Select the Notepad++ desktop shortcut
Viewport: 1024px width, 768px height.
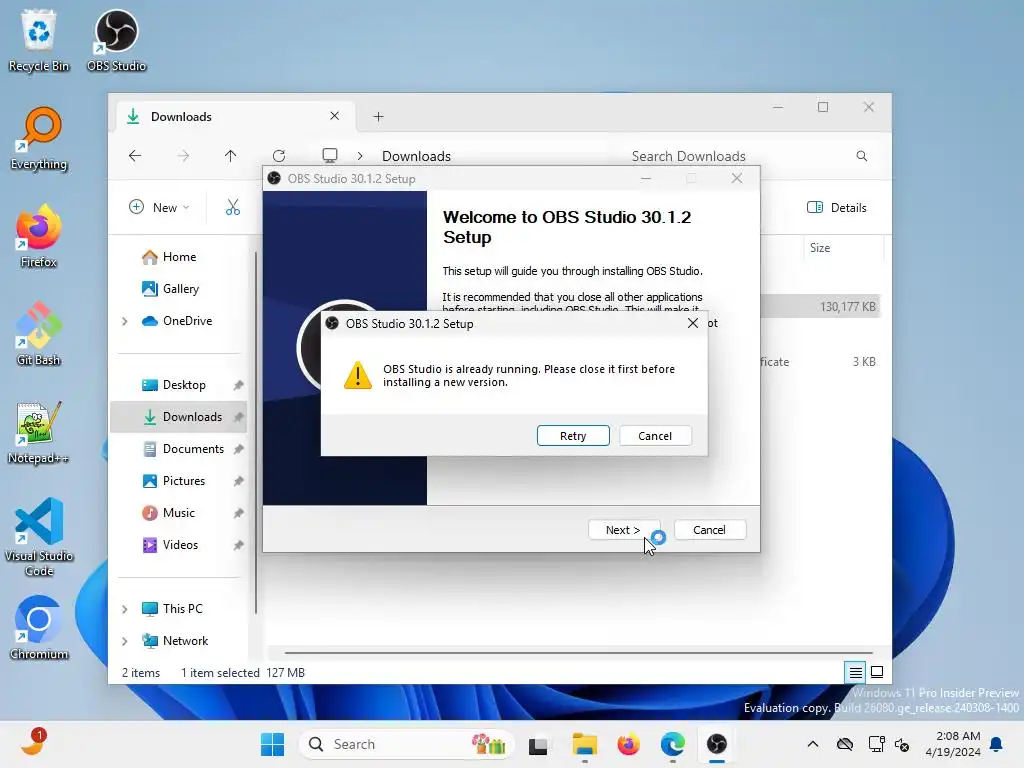click(39, 432)
